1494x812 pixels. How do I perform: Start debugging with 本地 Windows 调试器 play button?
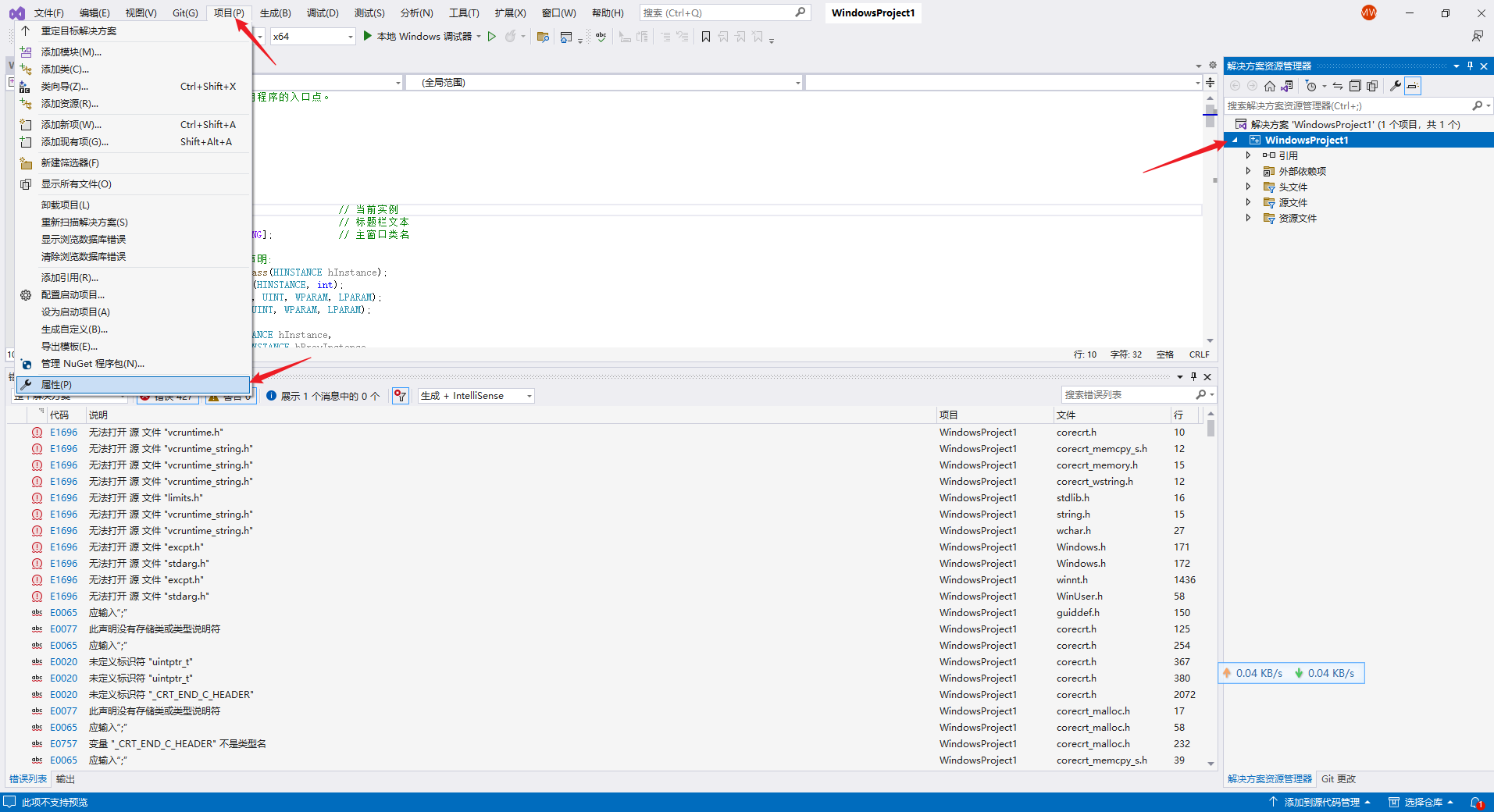367,36
